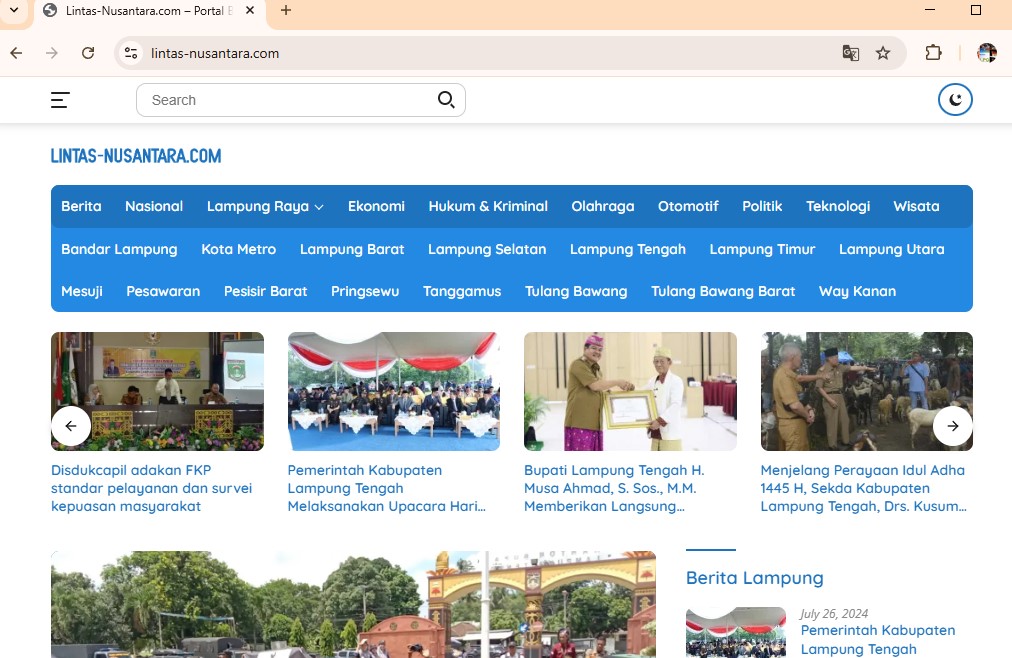Click the search magnifier icon
This screenshot has height=658, width=1012.
(x=446, y=100)
